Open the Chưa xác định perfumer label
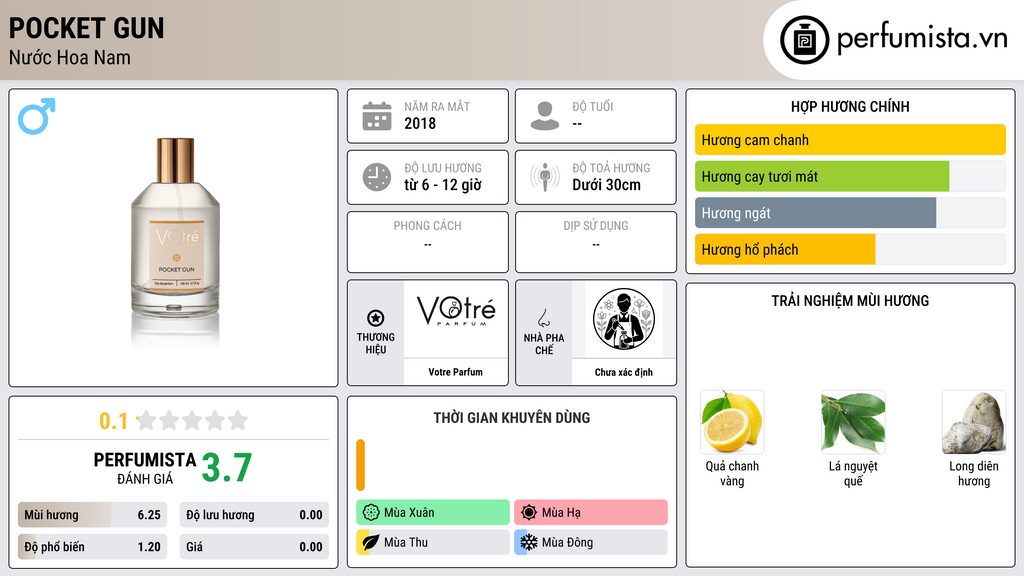Viewport: 1024px width, 576px height. pos(624,372)
